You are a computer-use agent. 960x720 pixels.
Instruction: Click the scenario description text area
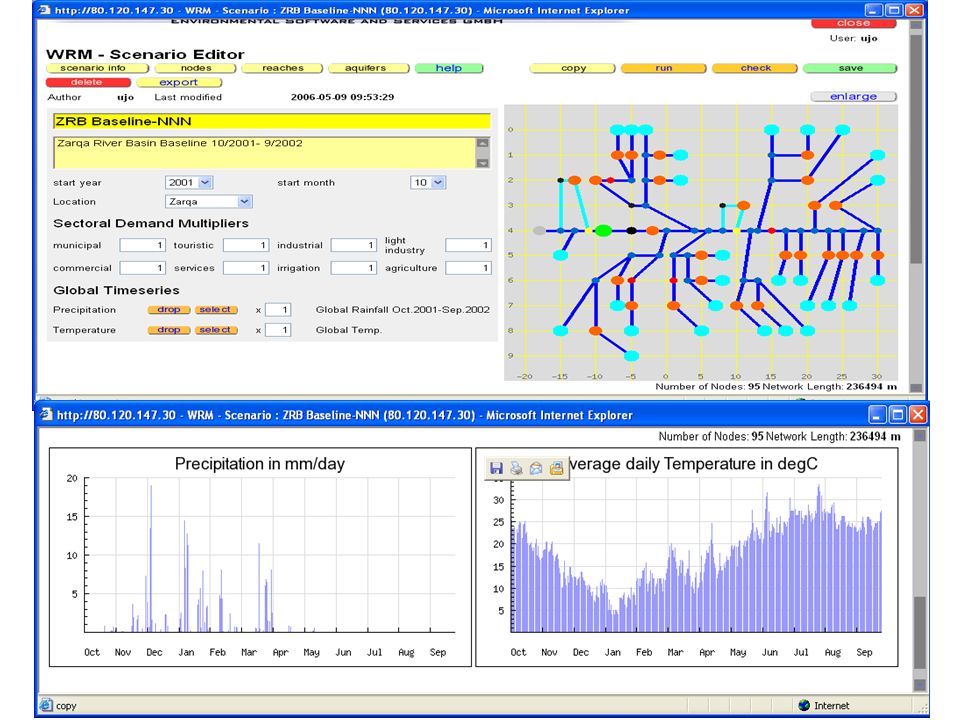tap(264, 152)
